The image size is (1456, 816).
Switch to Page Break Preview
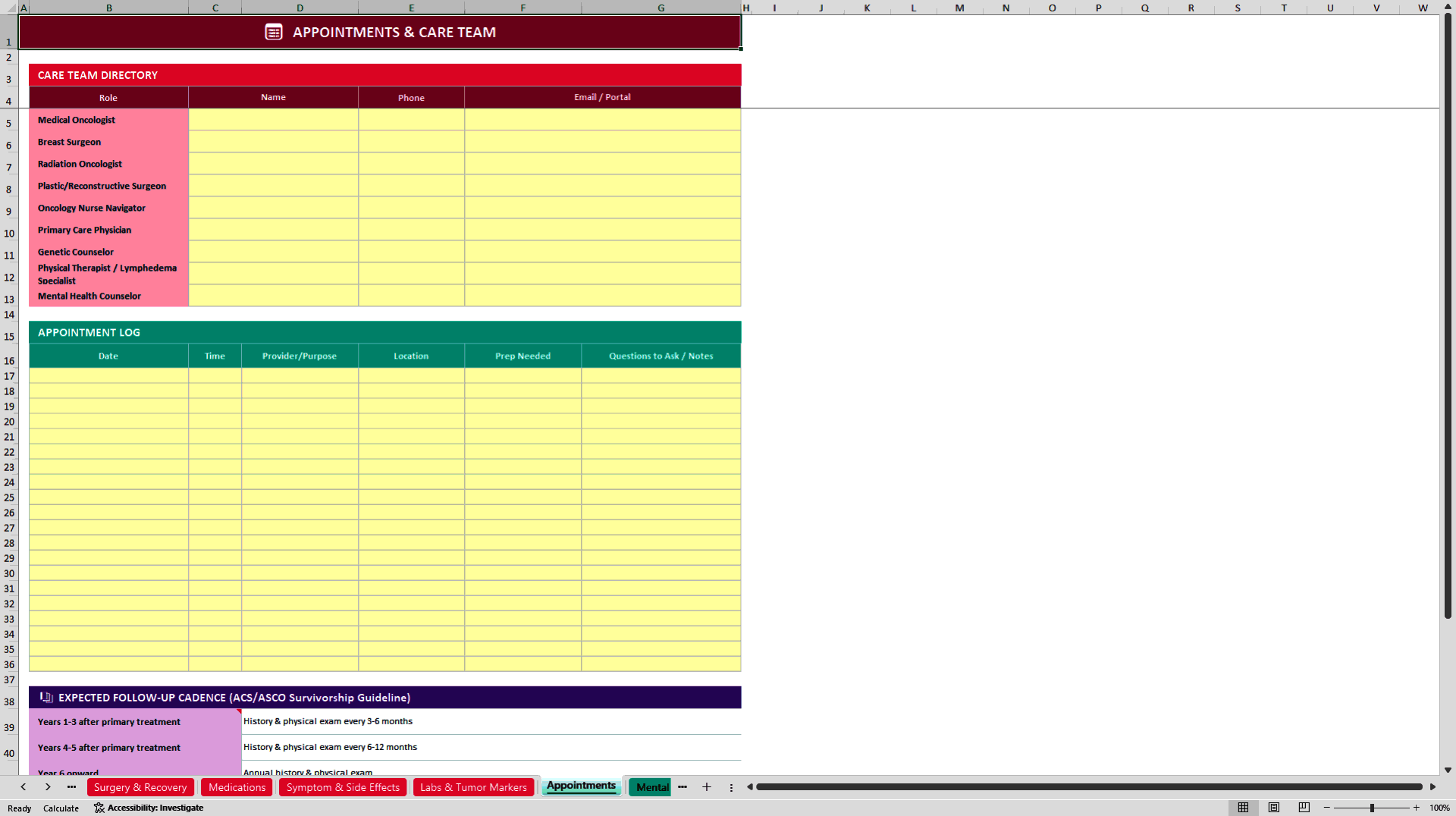[1304, 808]
